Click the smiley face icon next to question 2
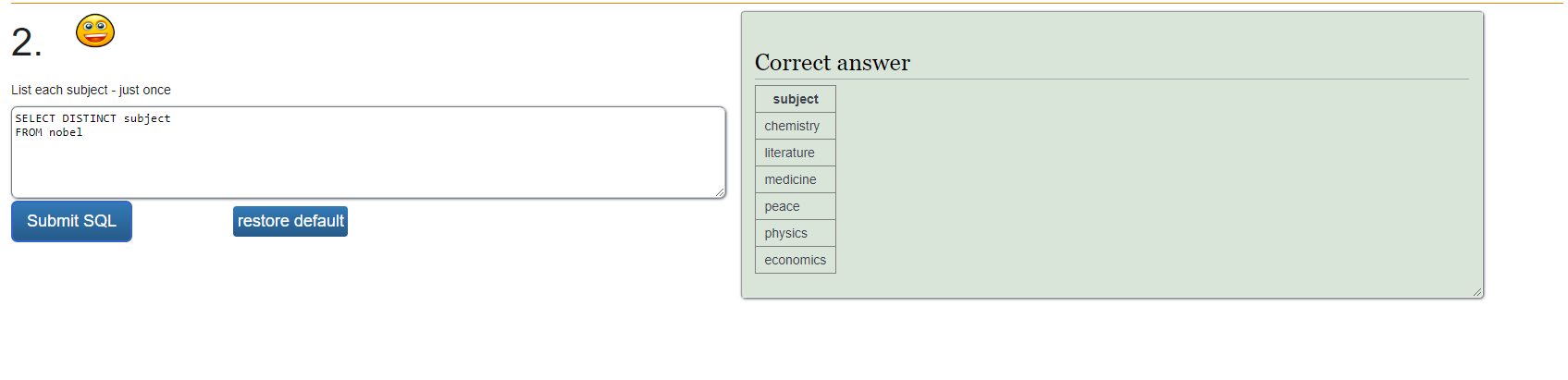Viewport: 1568px width, 380px height. point(95,31)
